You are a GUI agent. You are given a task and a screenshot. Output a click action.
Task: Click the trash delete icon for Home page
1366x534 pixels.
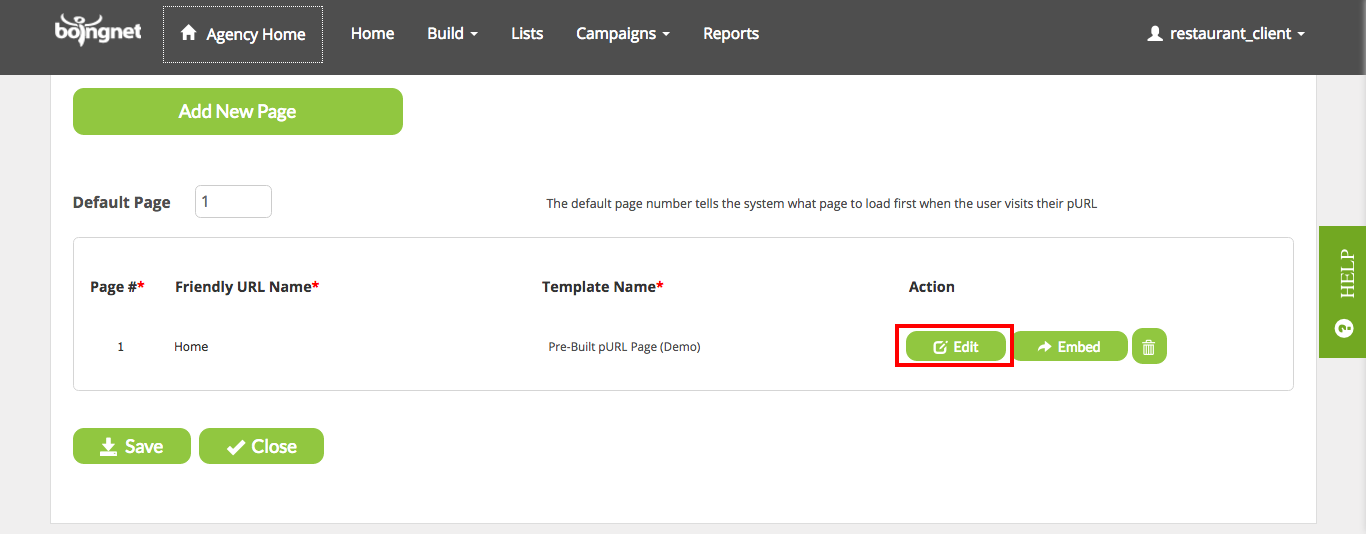click(1149, 347)
